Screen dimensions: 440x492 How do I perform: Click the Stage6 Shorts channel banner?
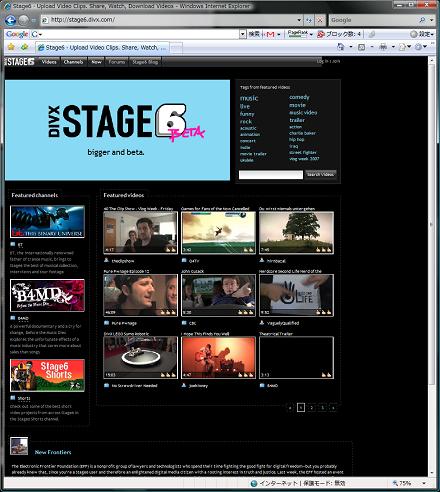(47, 375)
